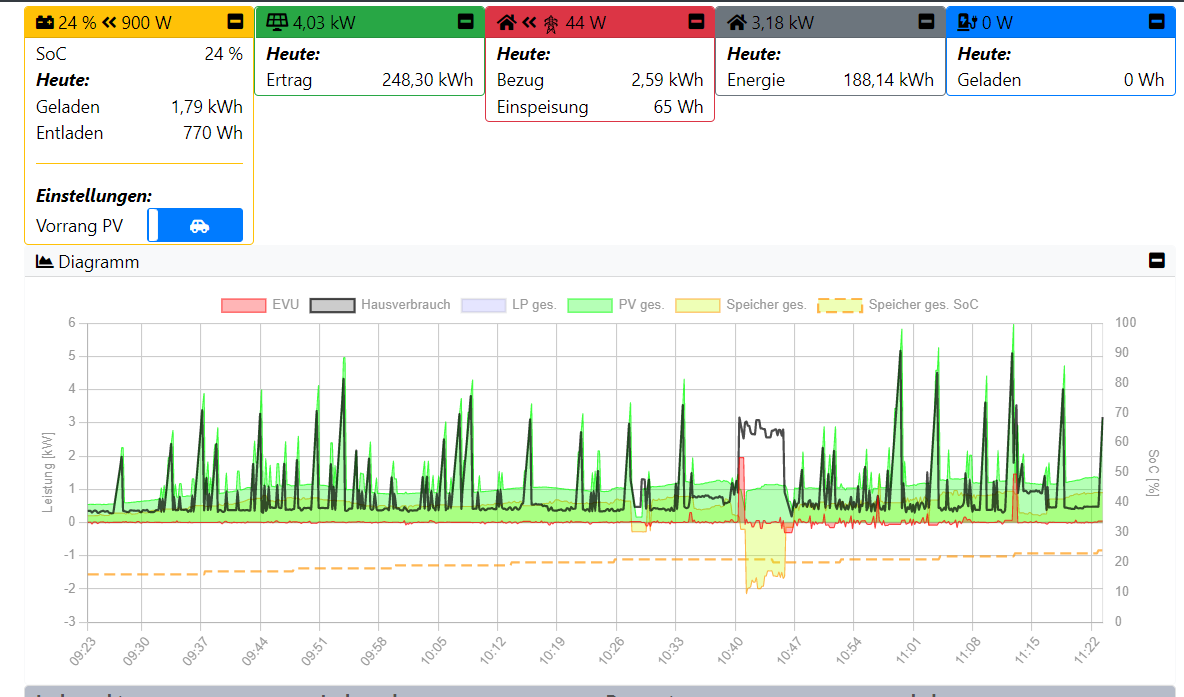Click the house icon in grey header

[737, 22]
